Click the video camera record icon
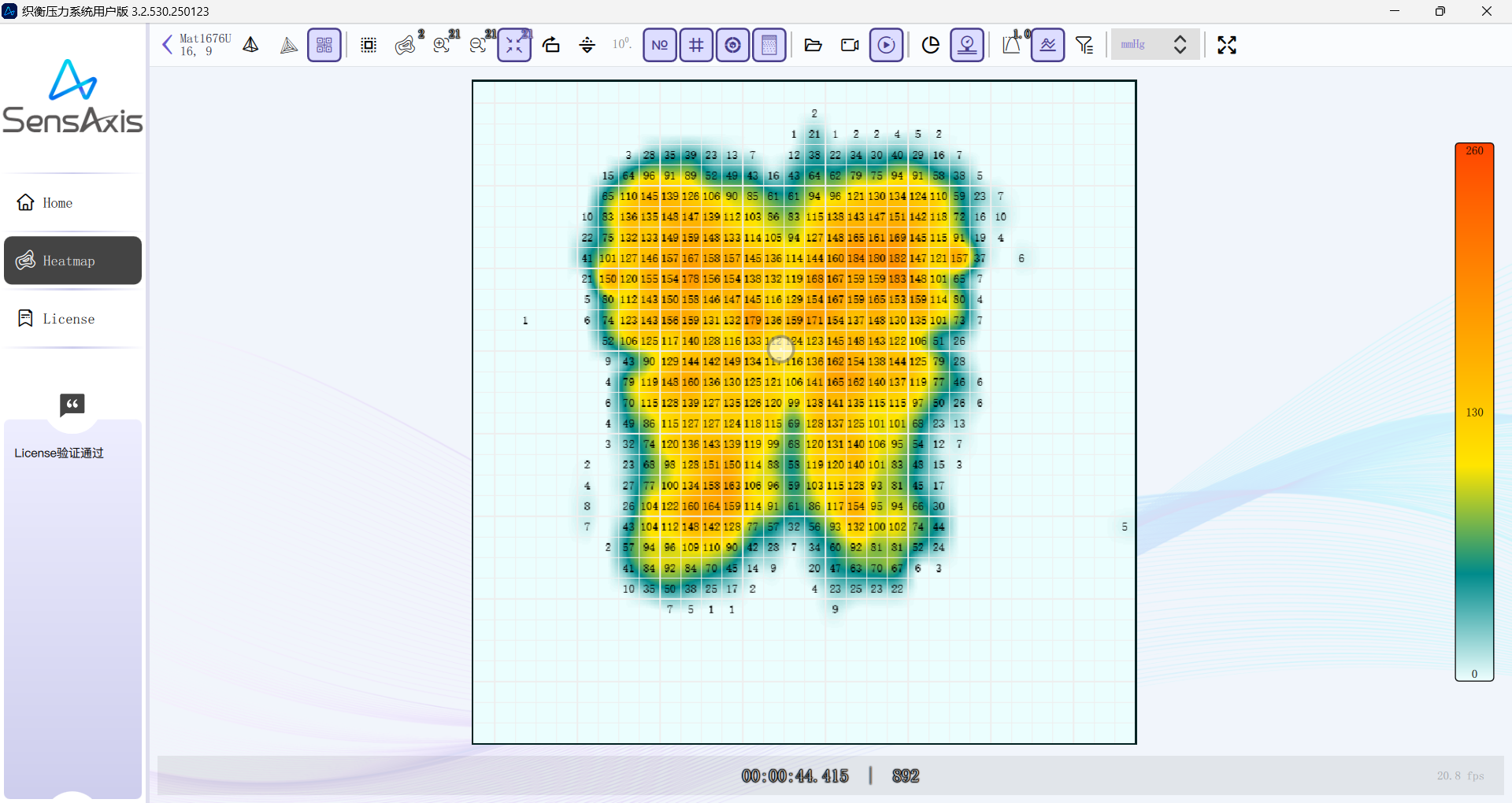The width and height of the screenshot is (1512, 803). coord(850,45)
